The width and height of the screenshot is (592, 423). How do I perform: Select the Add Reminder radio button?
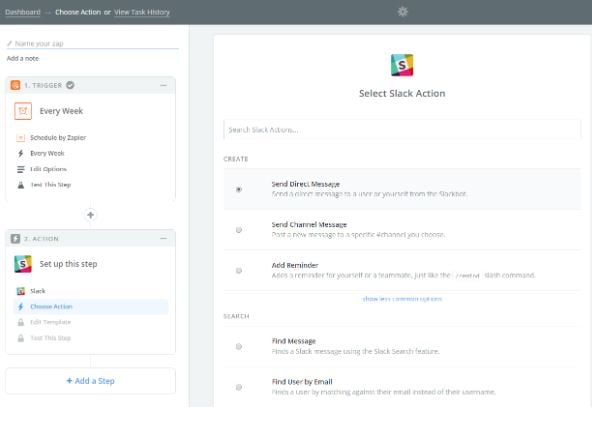click(239, 270)
